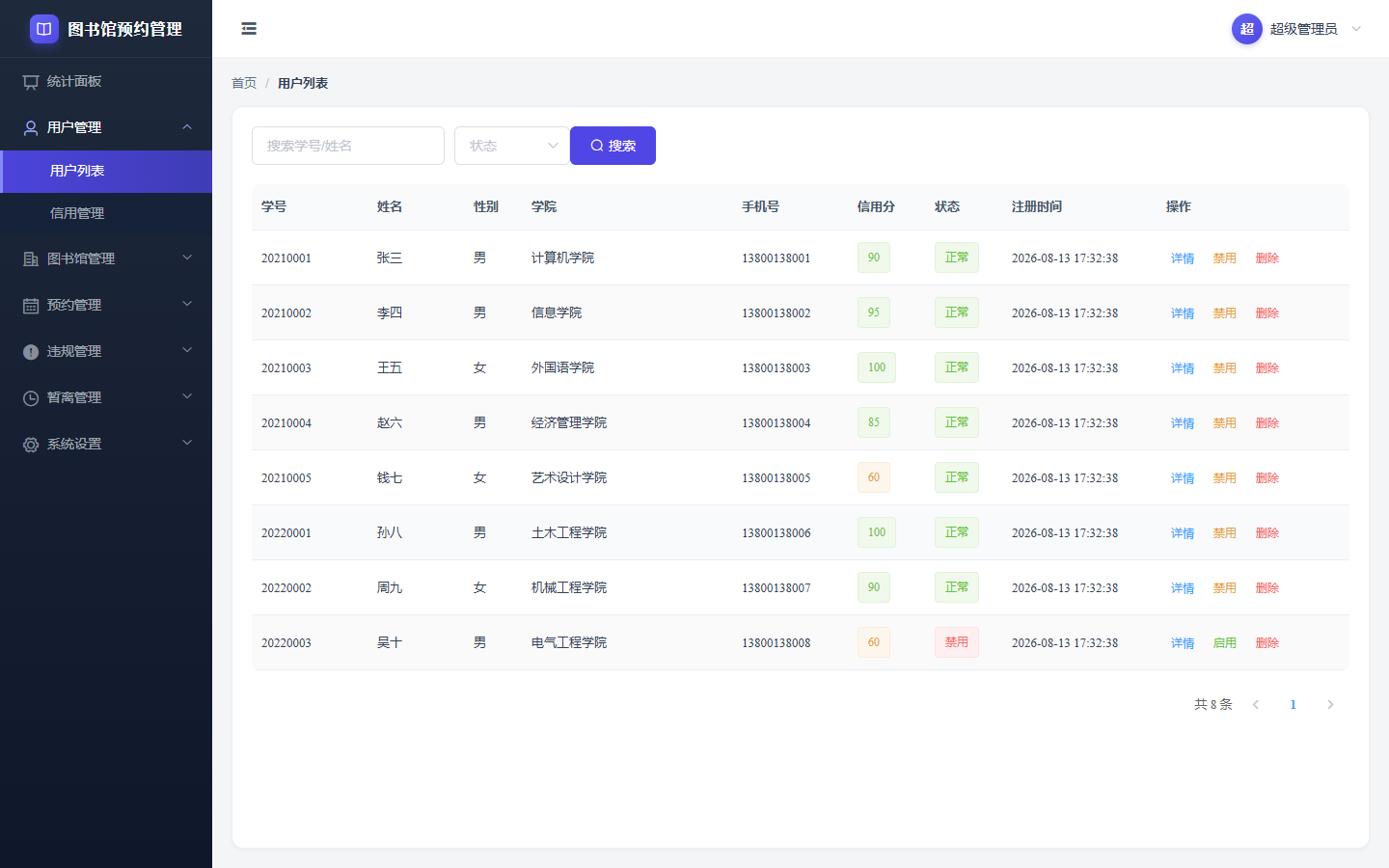
Task: Collapse the 用户管理 menu chevron
Action: [187, 127]
